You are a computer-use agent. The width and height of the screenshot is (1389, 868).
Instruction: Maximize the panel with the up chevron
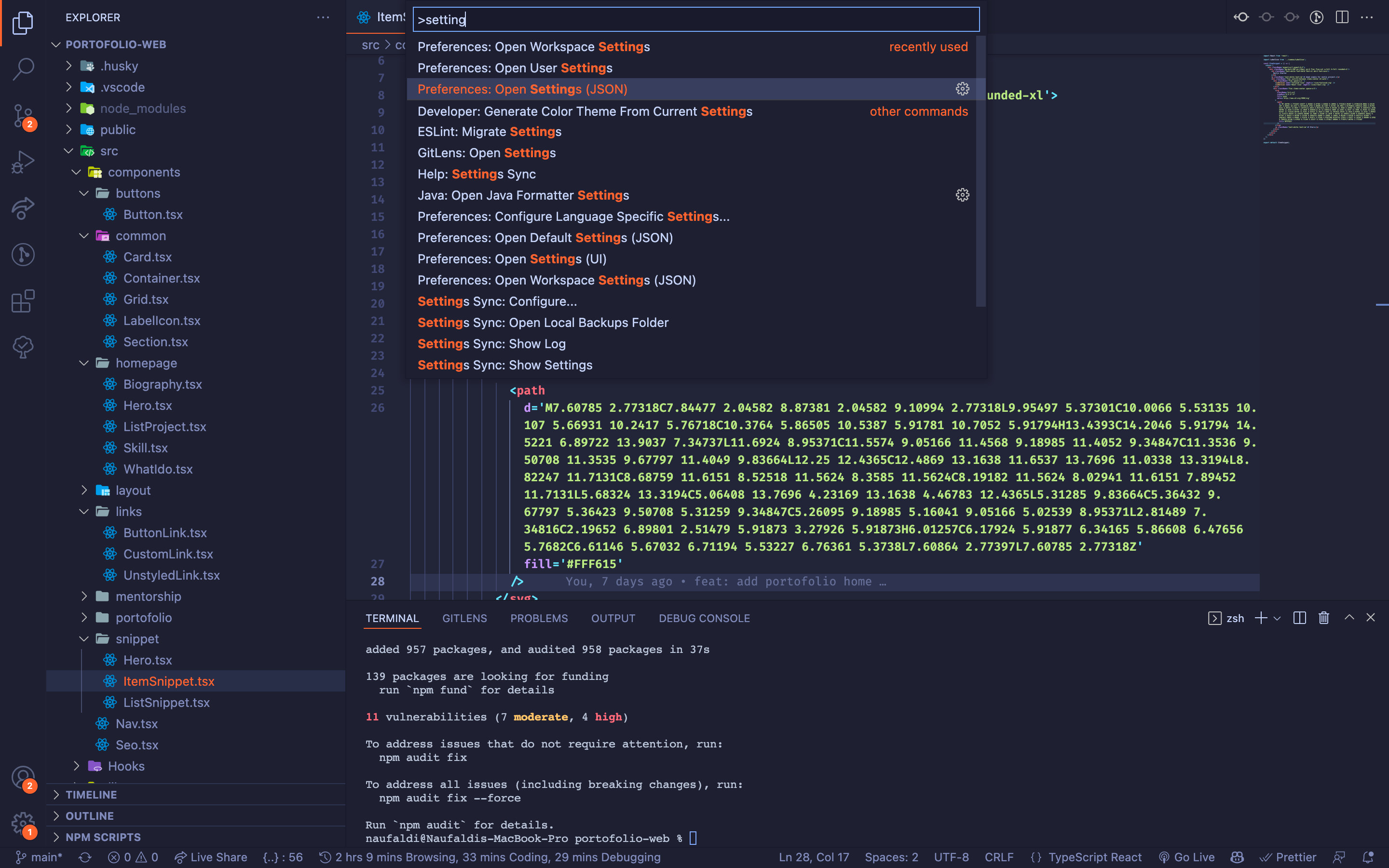[1349, 618]
